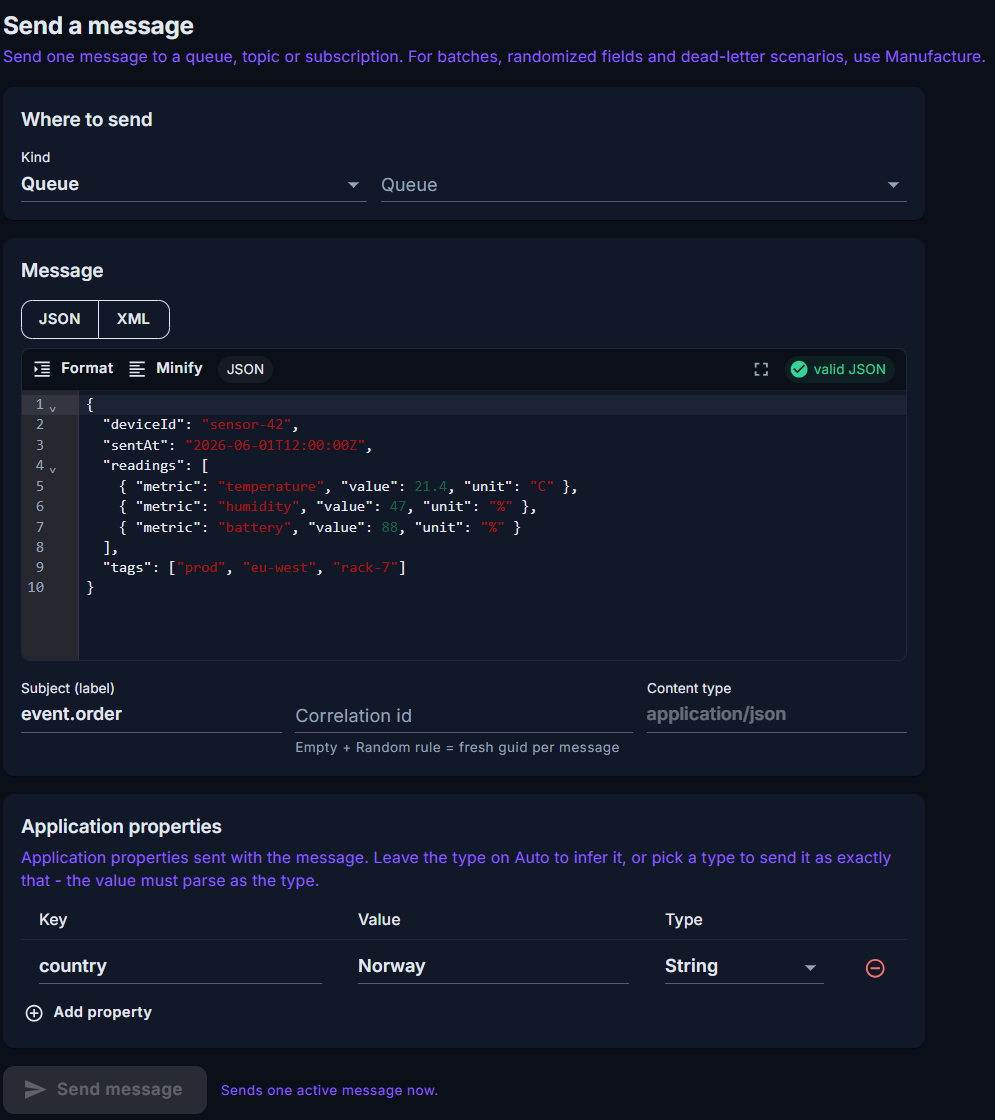Click the Key column header
The width and height of the screenshot is (995, 1120).
pyautogui.click(x=53, y=919)
